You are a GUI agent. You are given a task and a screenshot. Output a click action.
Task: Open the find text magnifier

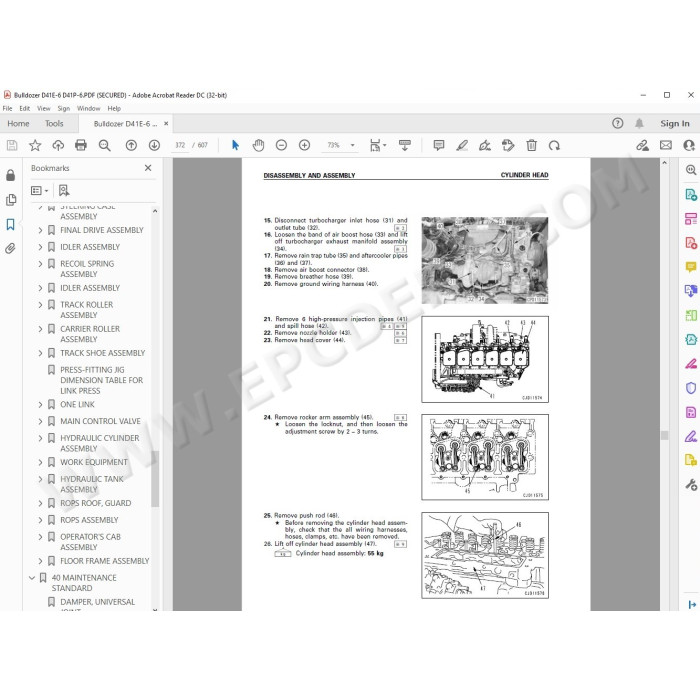tap(104, 145)
